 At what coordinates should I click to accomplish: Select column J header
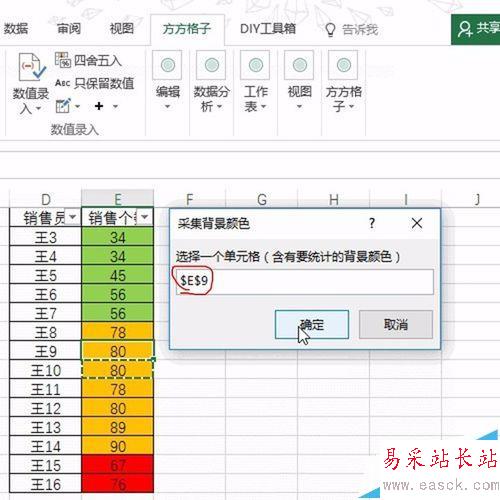(477, 199)
